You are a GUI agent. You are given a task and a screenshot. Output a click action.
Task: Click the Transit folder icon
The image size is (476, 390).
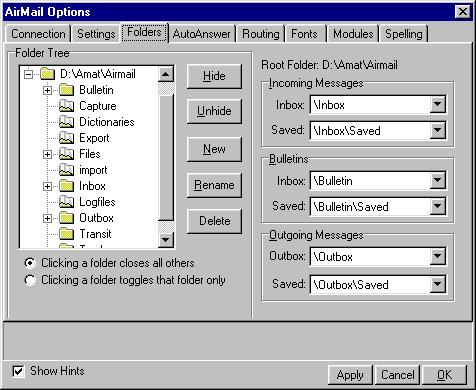66,234
